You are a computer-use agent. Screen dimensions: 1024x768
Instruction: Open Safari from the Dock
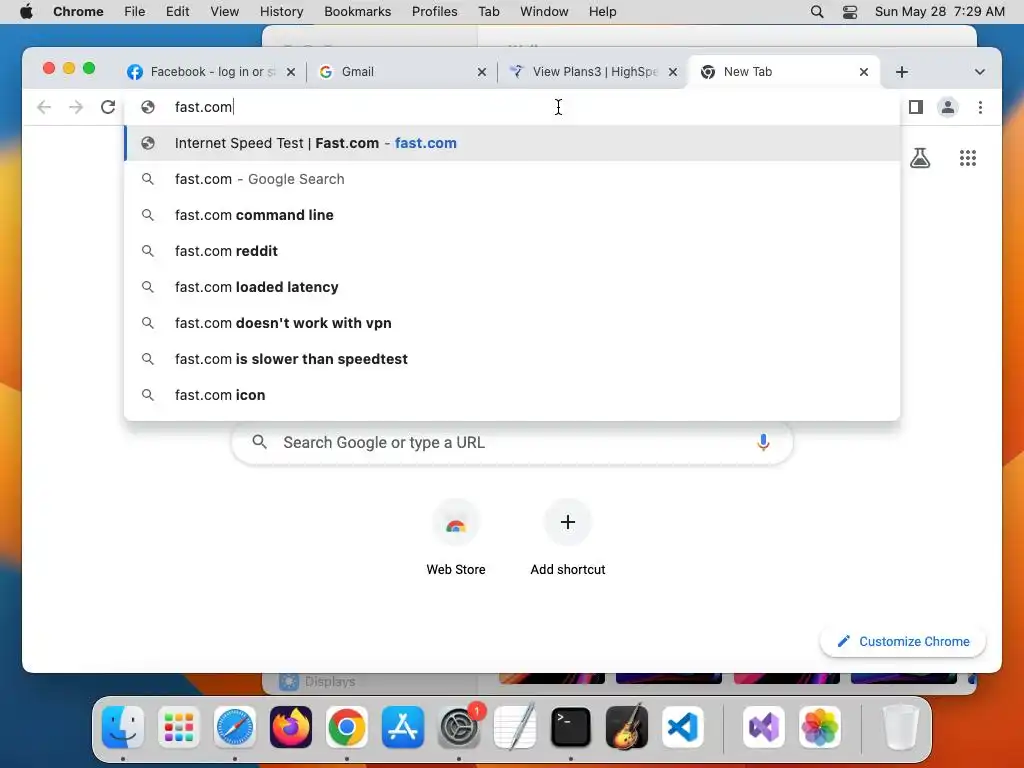pos(235,727)
